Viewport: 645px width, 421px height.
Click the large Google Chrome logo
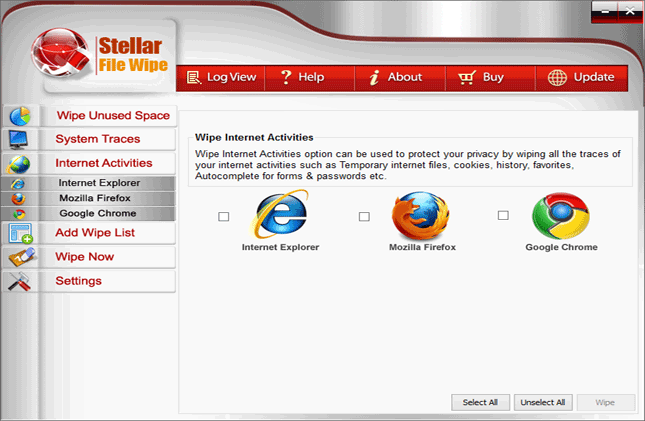(x=561, y=216)
